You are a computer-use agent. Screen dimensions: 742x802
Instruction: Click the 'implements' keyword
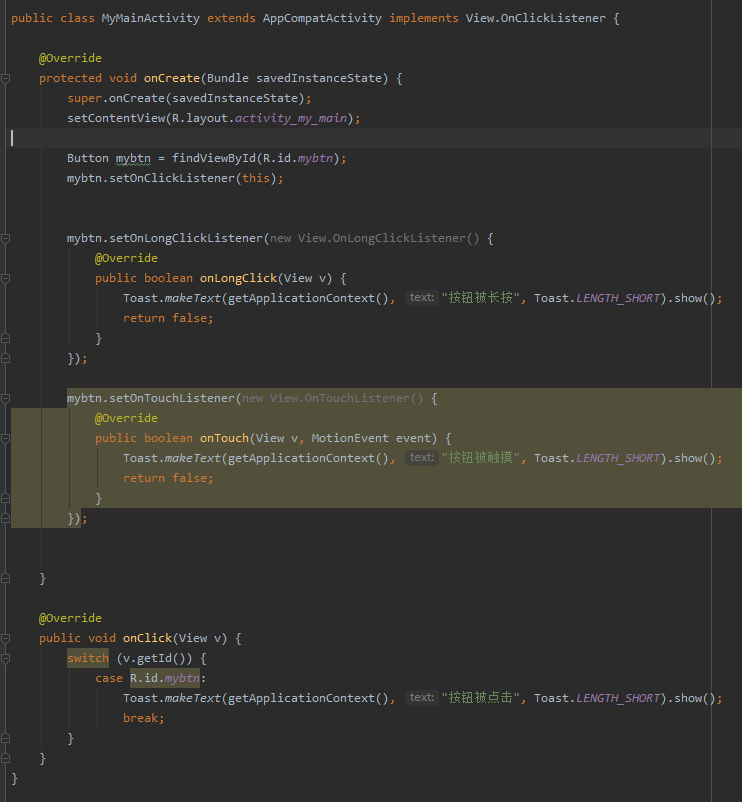(424, 18)
